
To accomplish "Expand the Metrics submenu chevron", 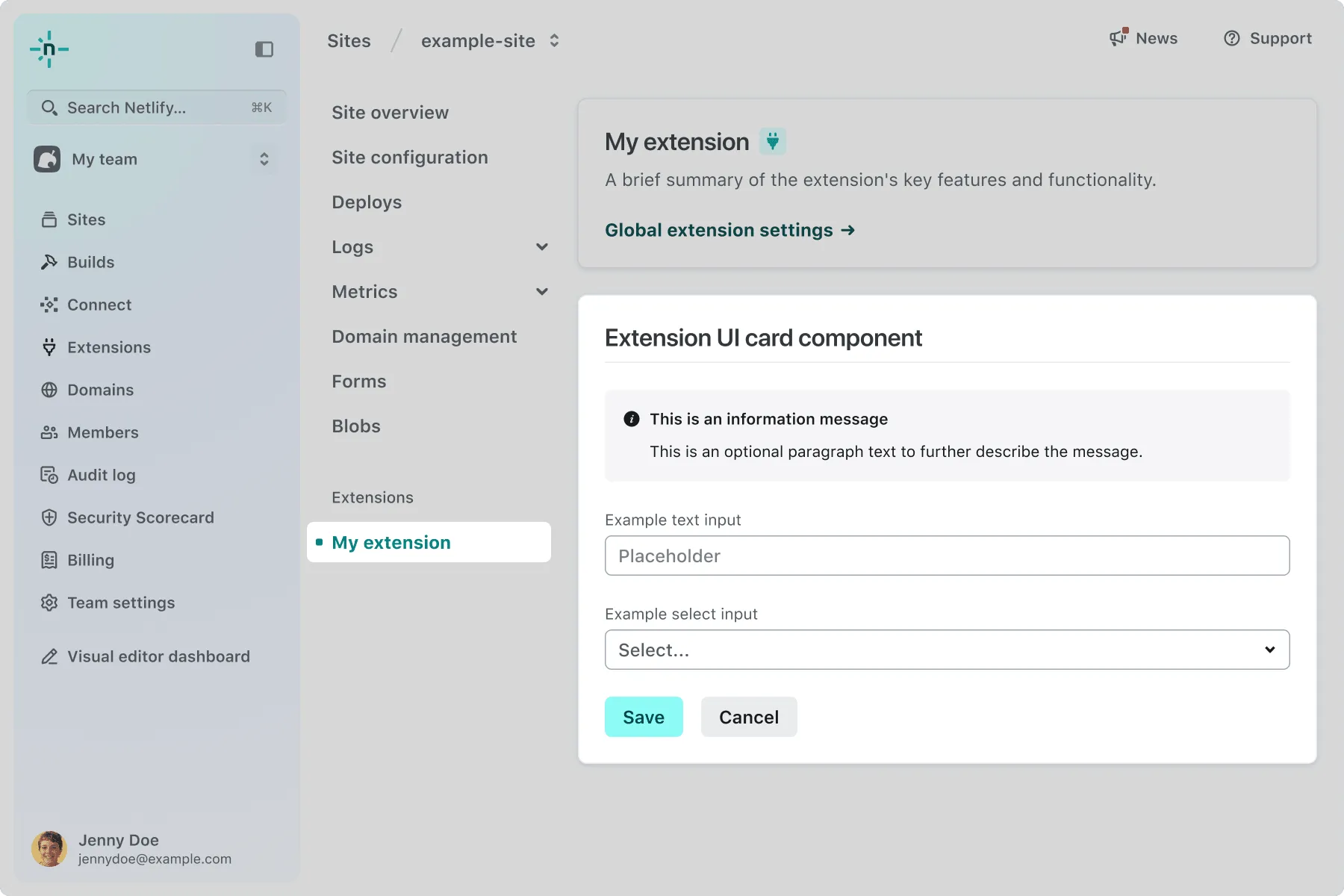I will coord(542,292).
